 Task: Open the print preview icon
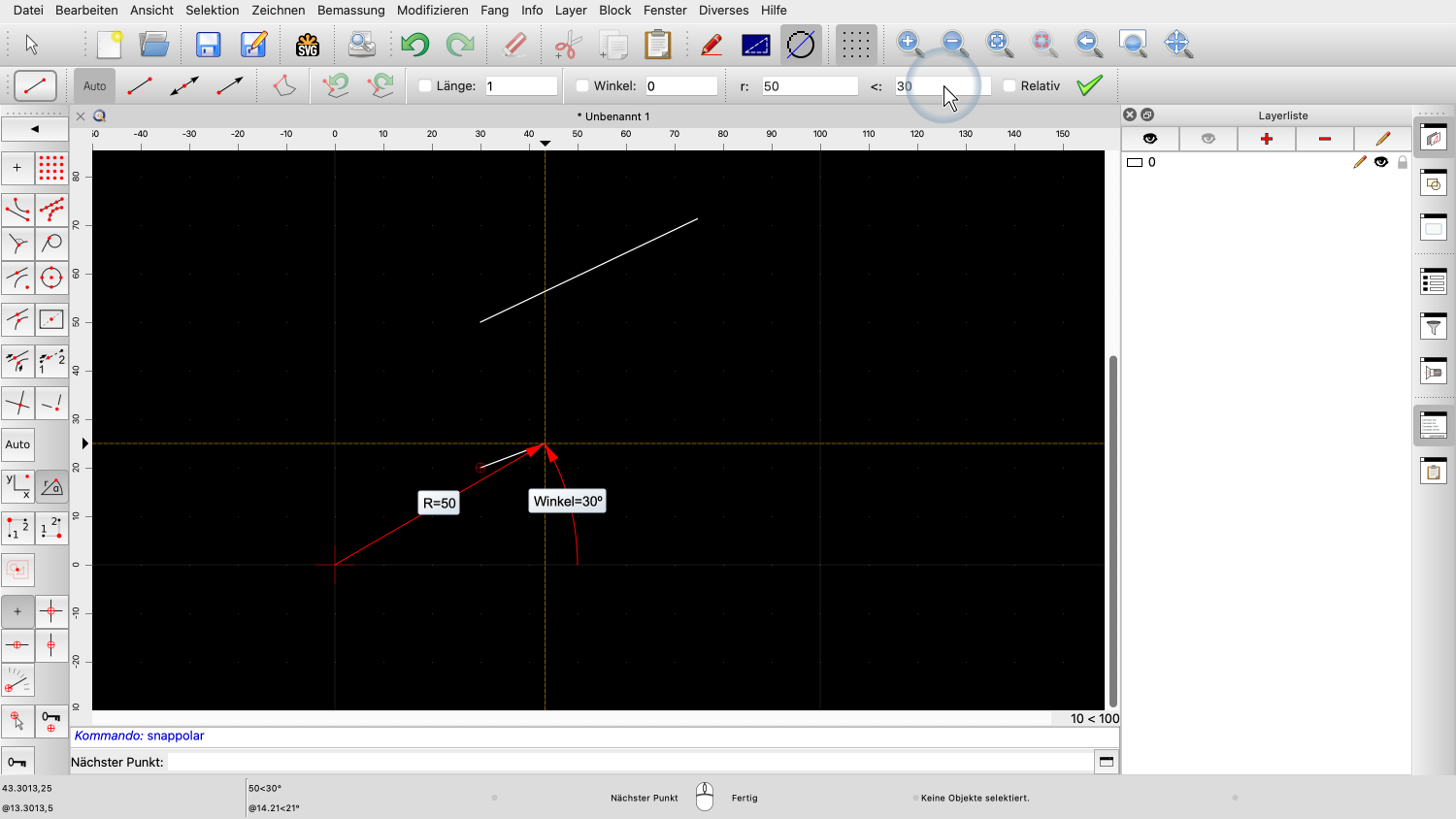coord(361,45)
